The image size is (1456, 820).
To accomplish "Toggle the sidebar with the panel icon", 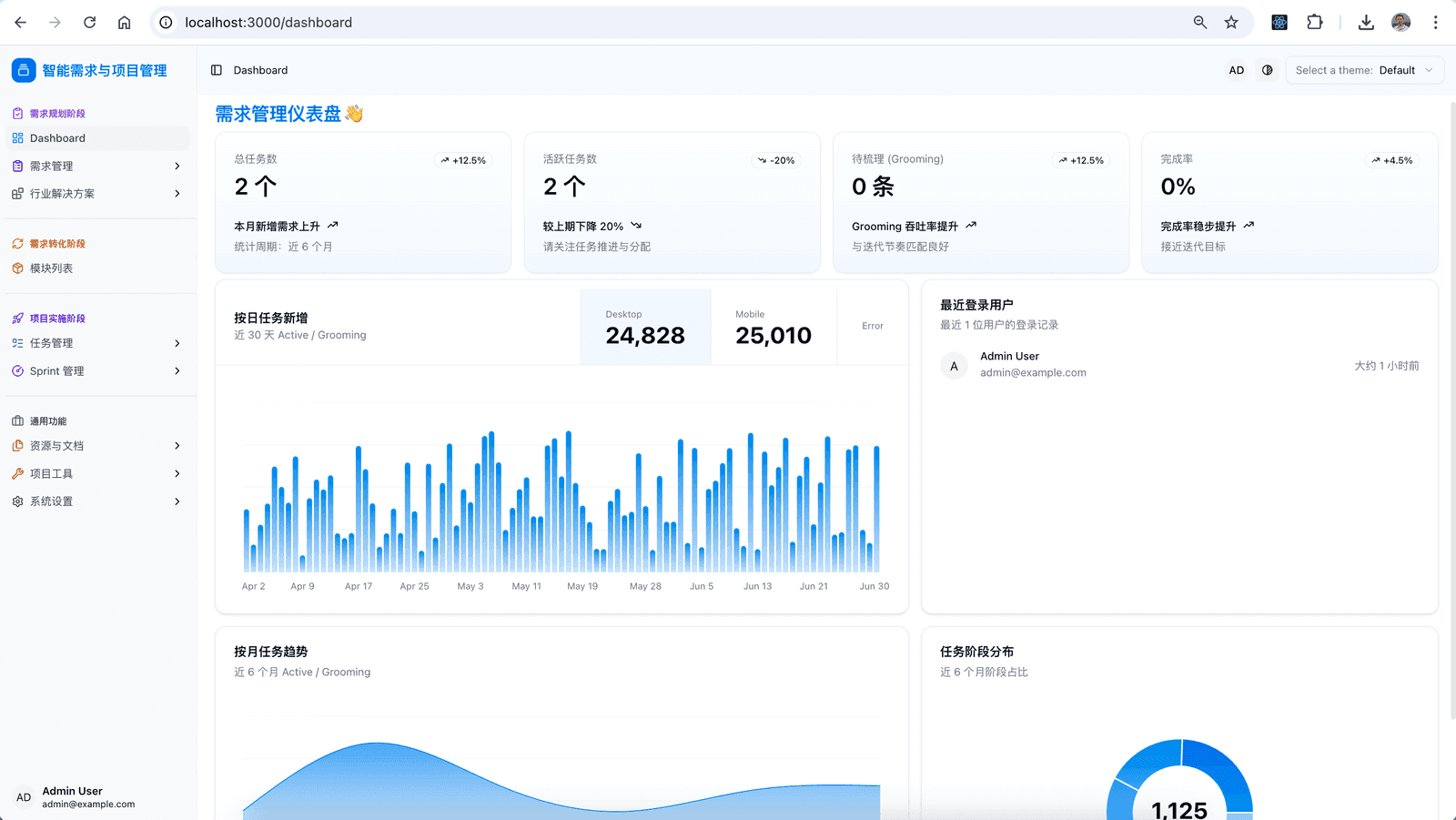I will (216, 70).
